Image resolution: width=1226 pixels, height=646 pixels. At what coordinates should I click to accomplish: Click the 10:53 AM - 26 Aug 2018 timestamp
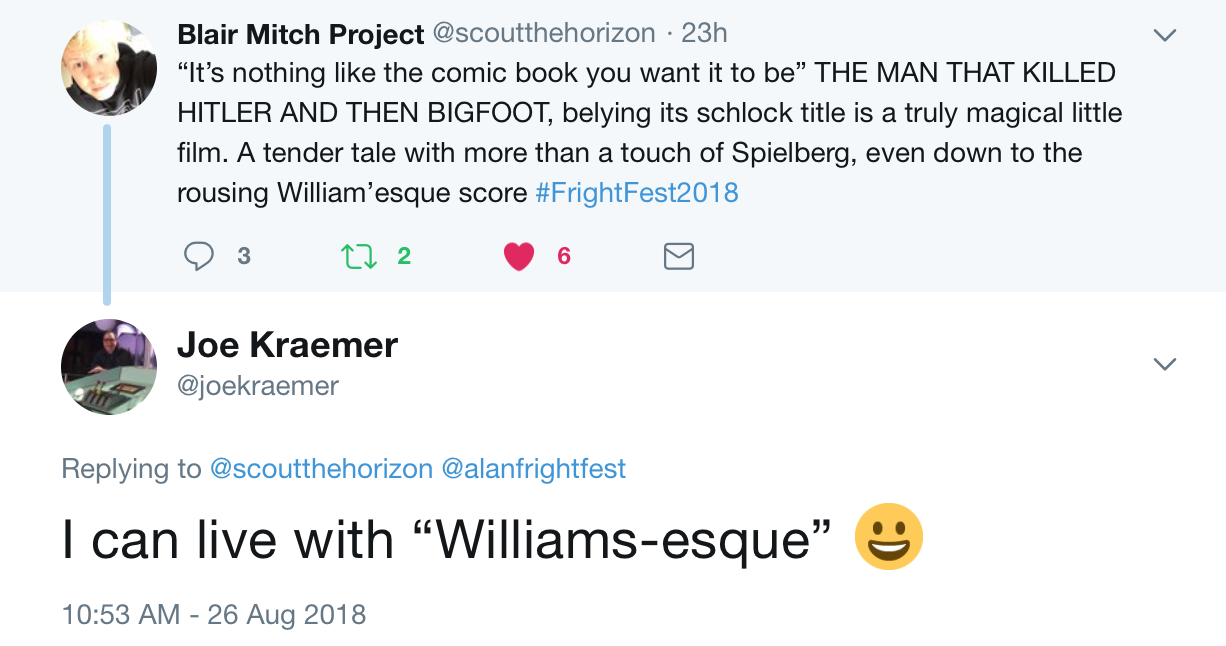(x=214, y=613)
